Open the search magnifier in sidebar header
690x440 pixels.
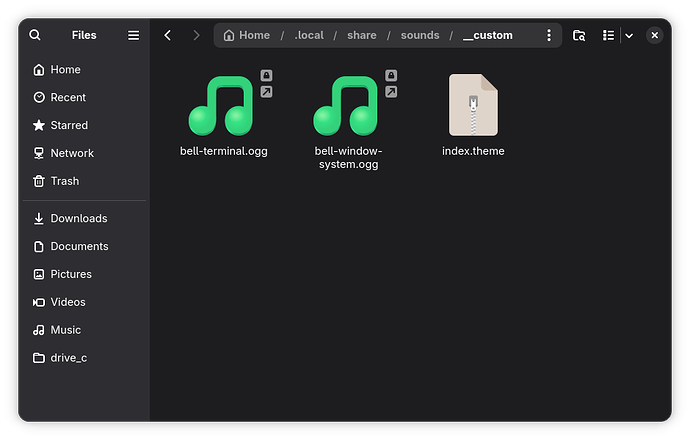35,35
